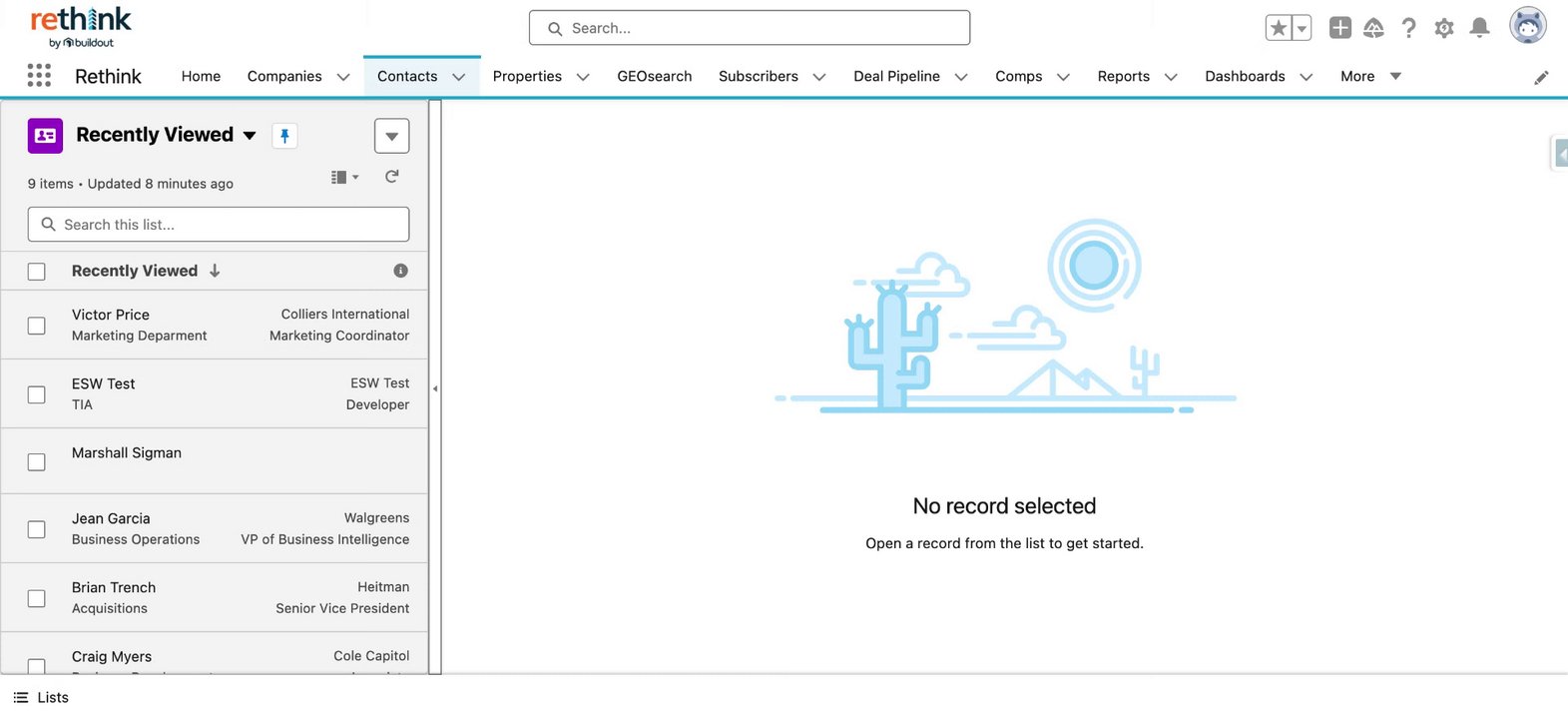Open the Contacts tab
The height and width of the screenshot is (719, 1568).
tap(407, 76)
